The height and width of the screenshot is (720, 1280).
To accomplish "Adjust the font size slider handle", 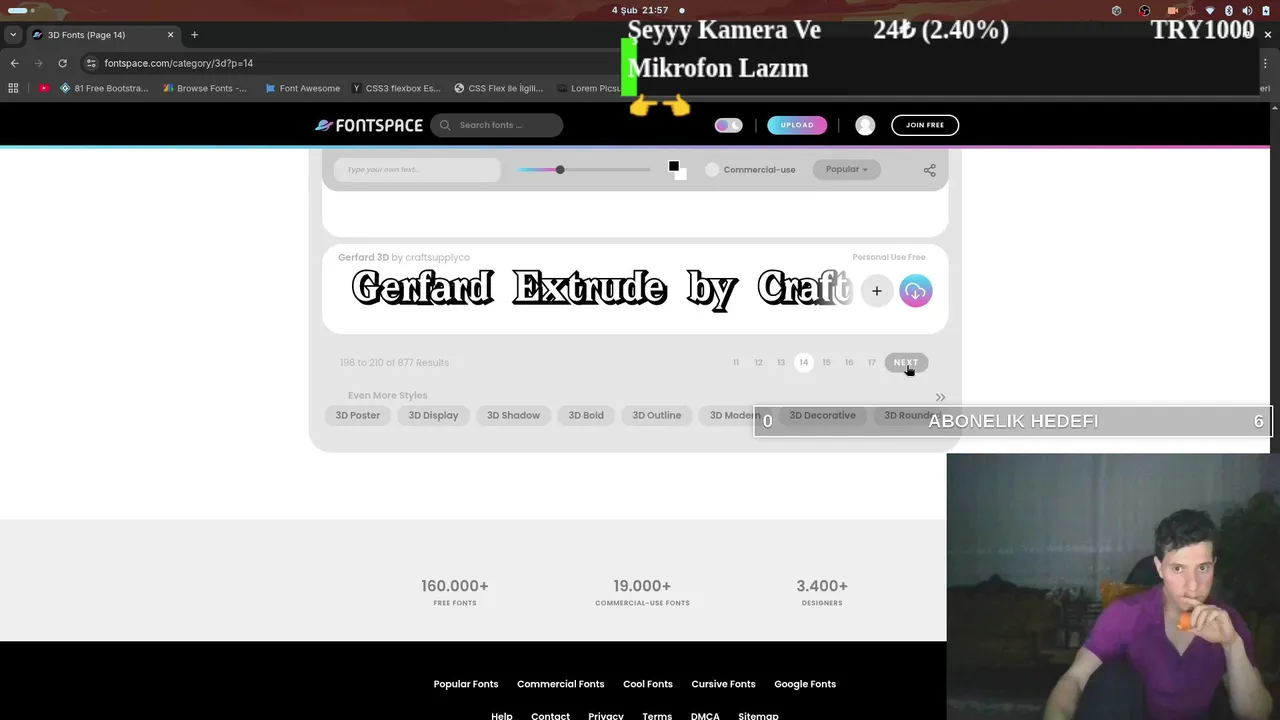I will point(560,170).
